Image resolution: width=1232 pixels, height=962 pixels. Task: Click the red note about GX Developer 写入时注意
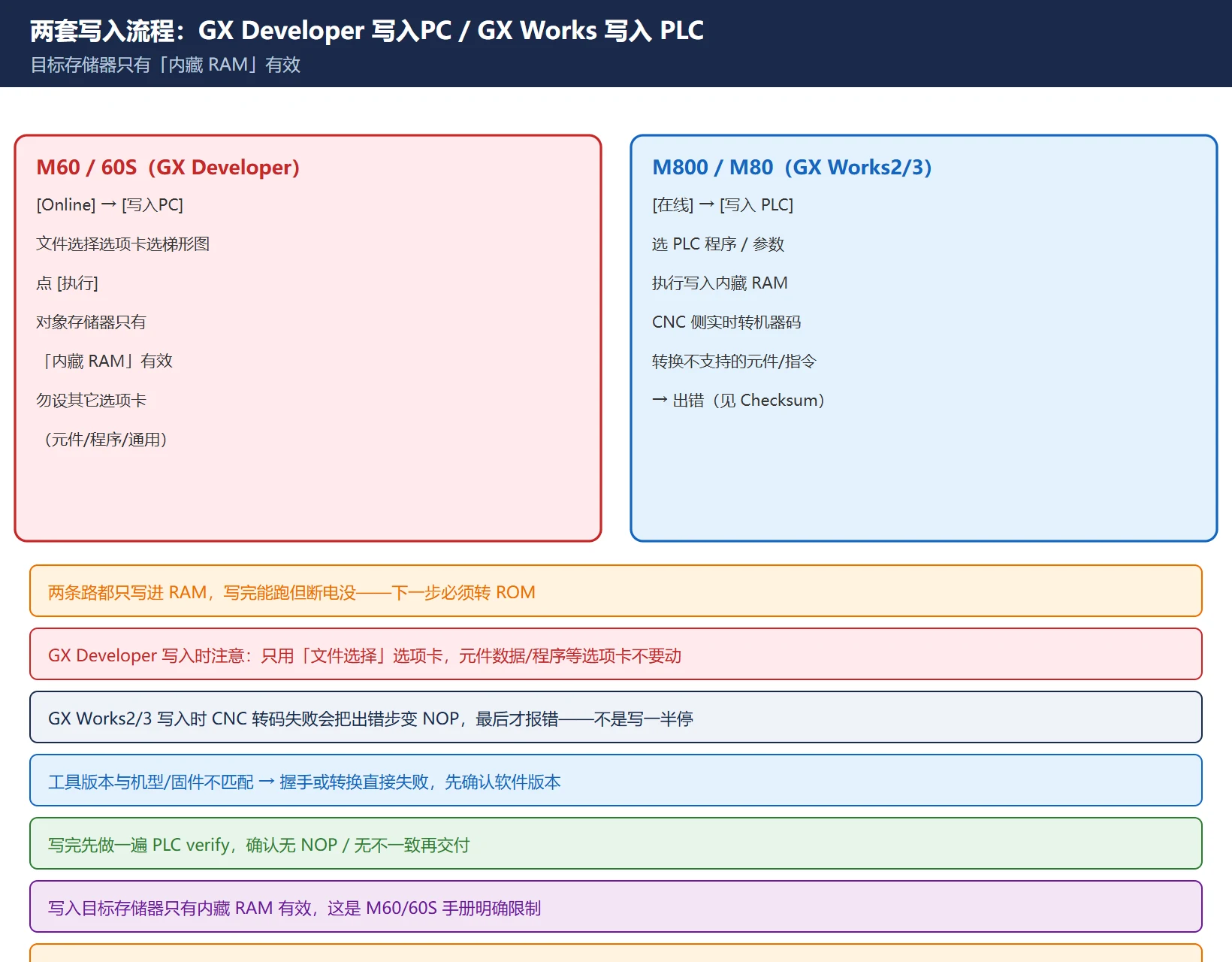tap(616, 655)
